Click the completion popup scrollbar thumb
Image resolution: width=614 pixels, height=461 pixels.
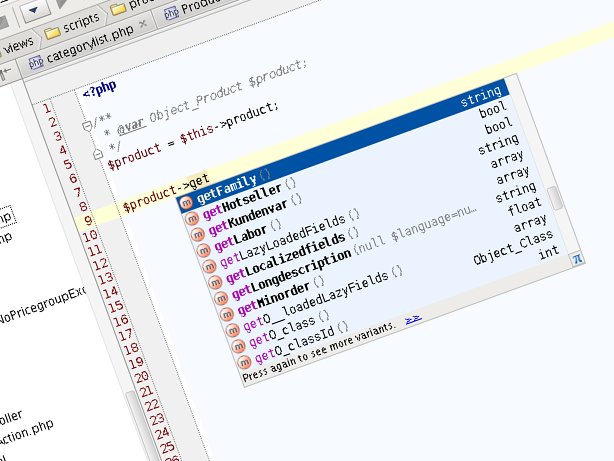click(x=555, y=198)
